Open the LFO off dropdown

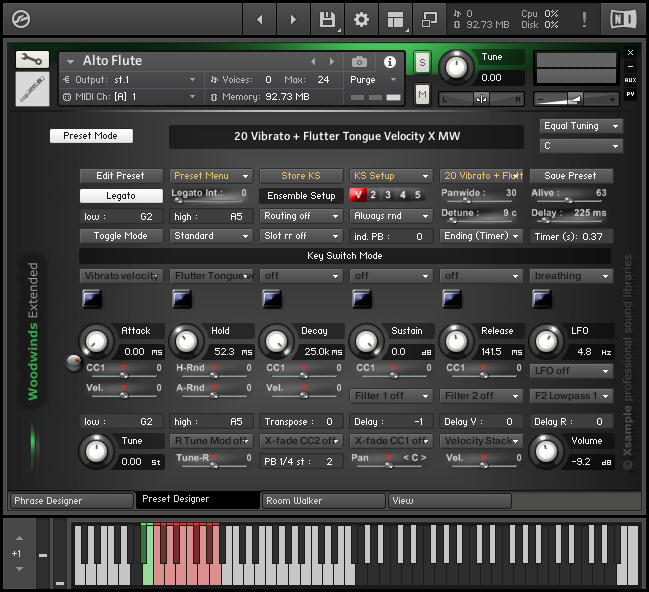pyautogui.click(x=571, y=371)
